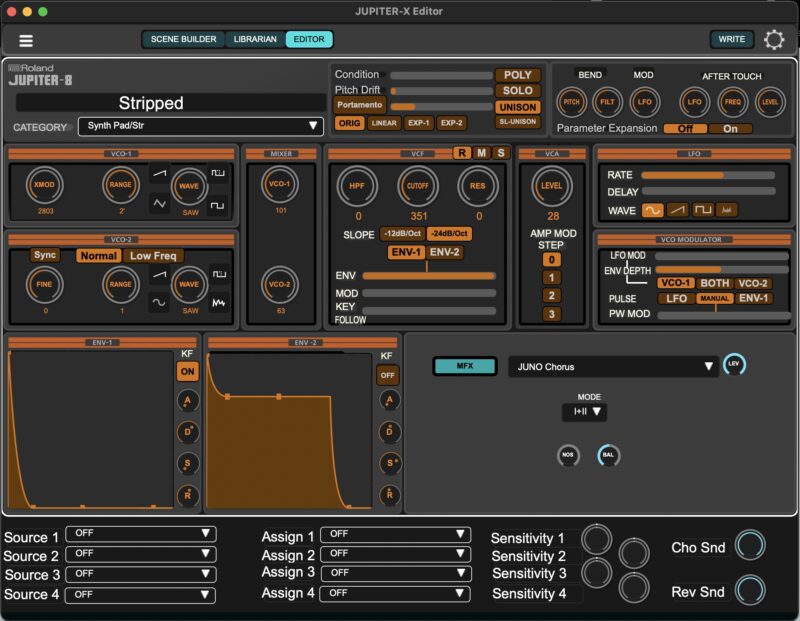Select VCO-1 sine waveform icon
The width and height of the screenshot is (800, 621).
(x=160, y=204)
